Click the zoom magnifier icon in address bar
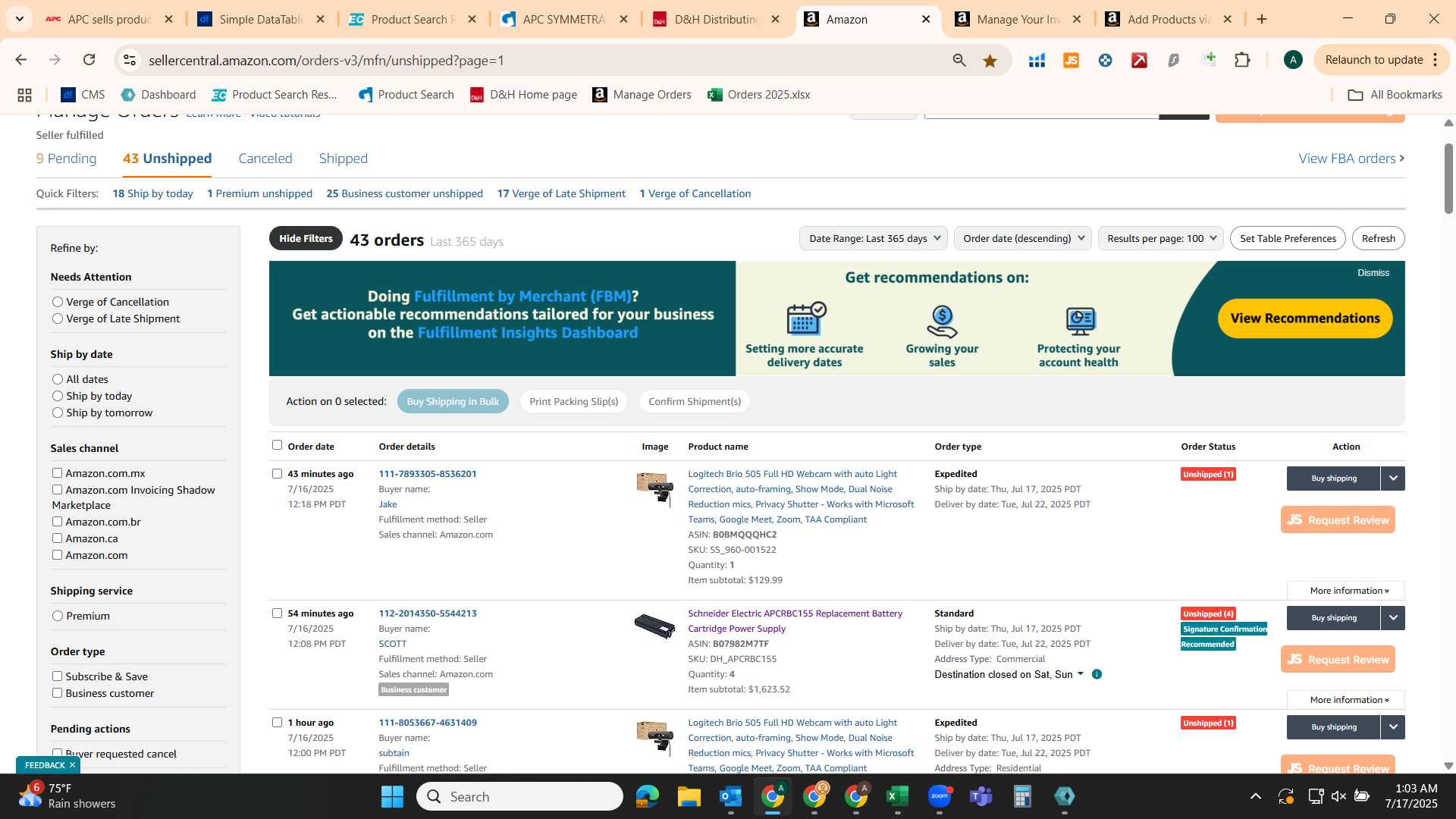This screenshot has width=1456, height=819. pyautogui.click(x=959, y=60)
